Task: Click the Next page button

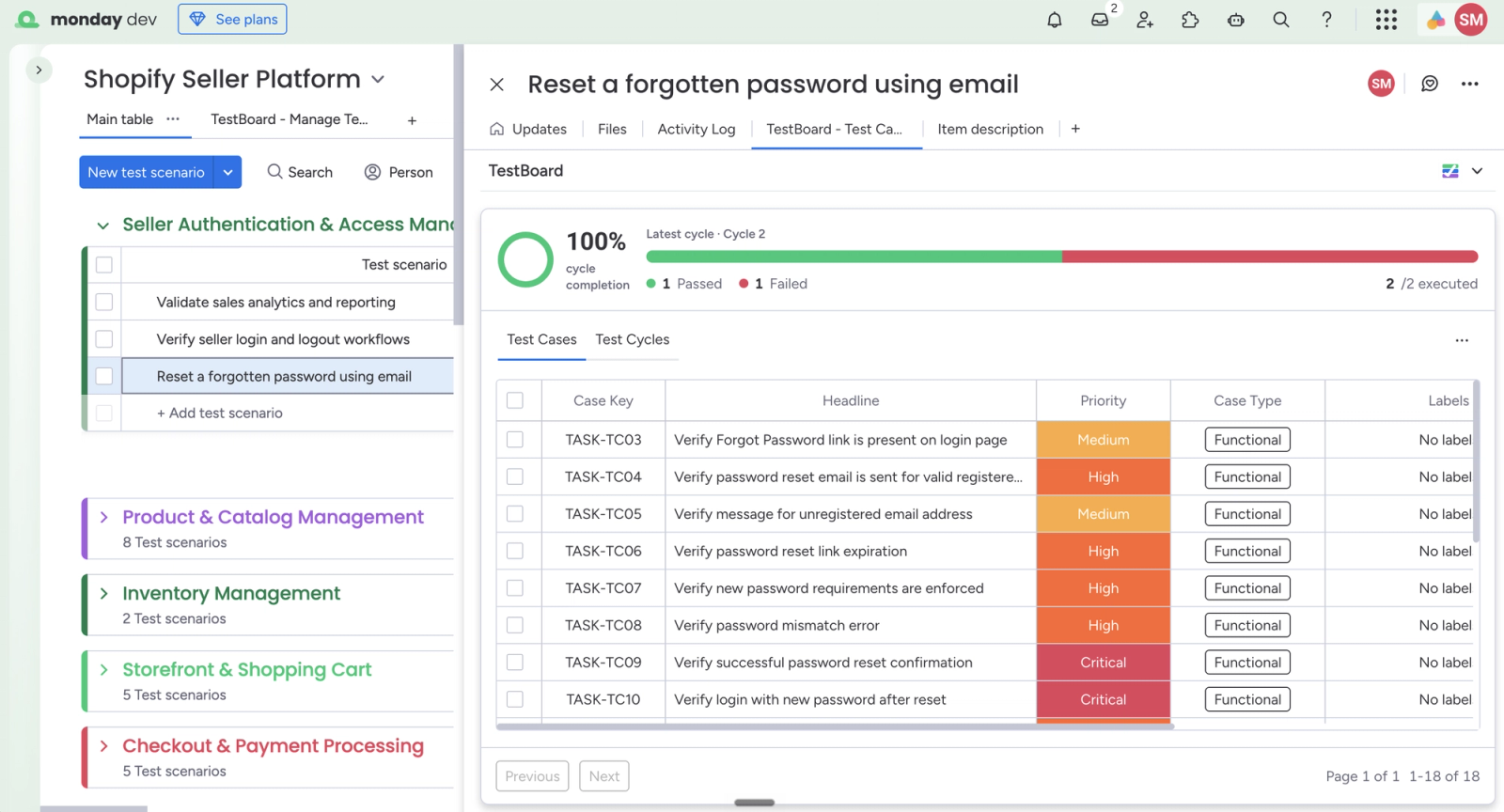Action: tap(604, 776)
